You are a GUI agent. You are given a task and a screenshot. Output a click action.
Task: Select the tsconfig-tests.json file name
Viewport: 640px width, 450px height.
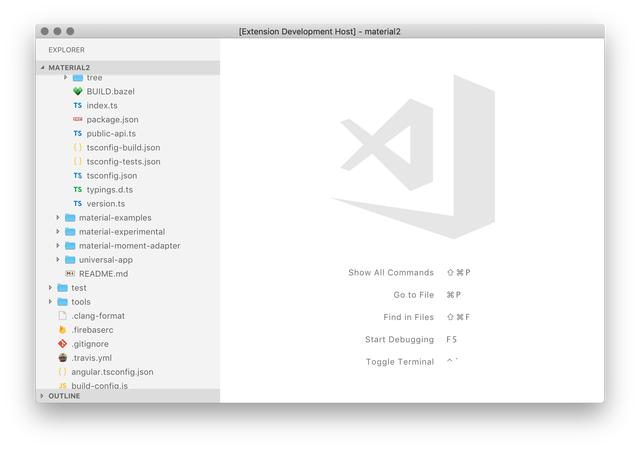click(123, 162)
